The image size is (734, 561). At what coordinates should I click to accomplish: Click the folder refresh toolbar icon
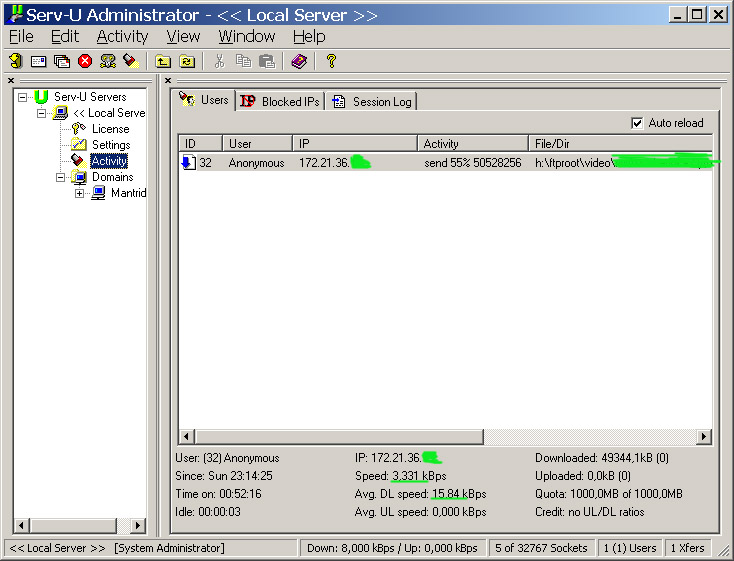[x=186, y=61]
